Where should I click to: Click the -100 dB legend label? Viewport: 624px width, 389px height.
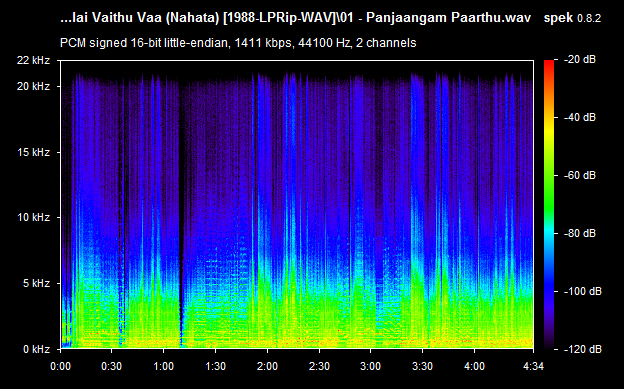click(583, 291)
